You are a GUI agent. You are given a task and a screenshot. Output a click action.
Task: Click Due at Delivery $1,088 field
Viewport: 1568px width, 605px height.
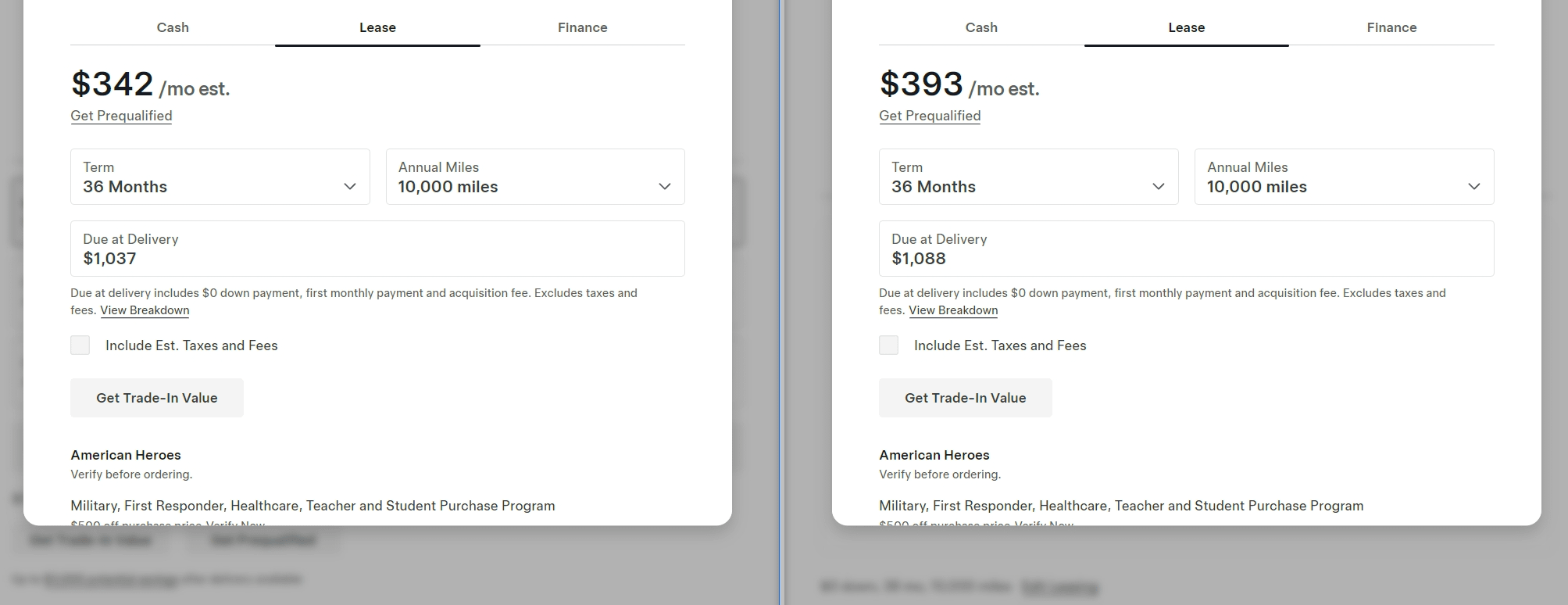coord(1186,249)
